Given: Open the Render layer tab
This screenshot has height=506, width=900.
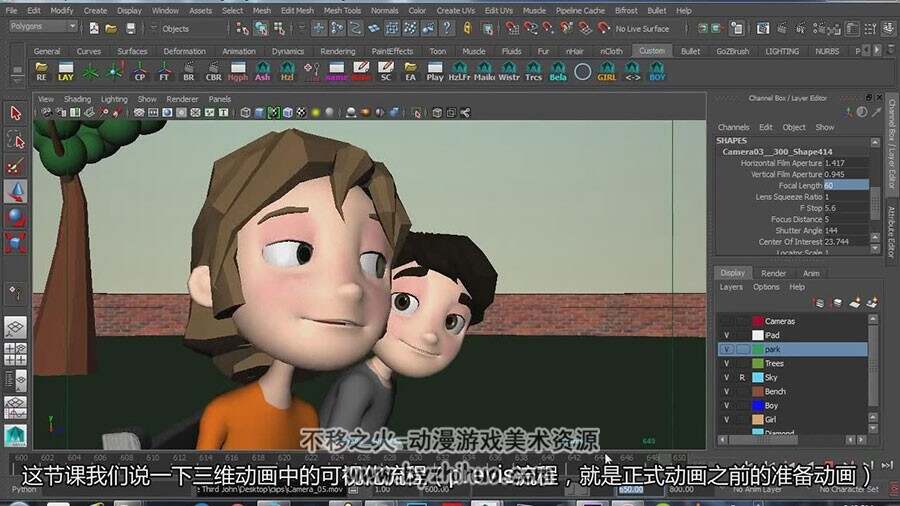Looking at the screenshot, I should [x=773, y=273].
